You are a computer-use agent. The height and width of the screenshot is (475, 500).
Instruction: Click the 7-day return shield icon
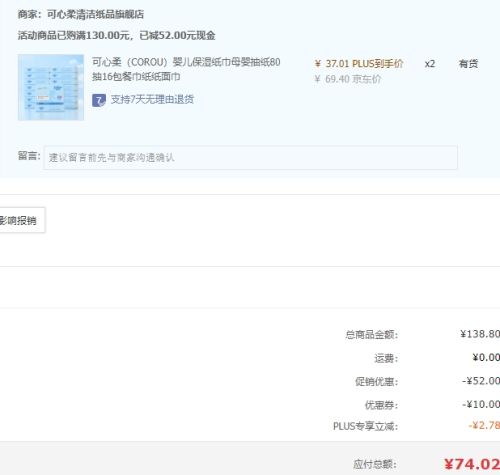point(99,100)
